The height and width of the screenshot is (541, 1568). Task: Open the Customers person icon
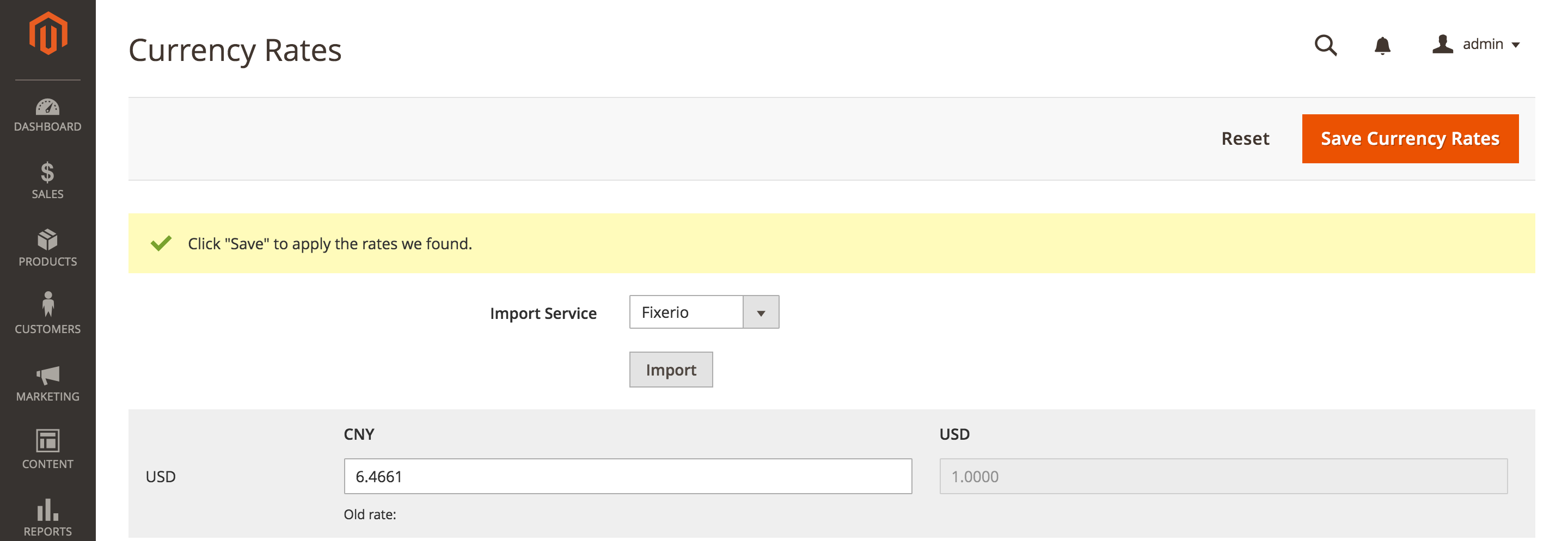[x=47, y=304]
